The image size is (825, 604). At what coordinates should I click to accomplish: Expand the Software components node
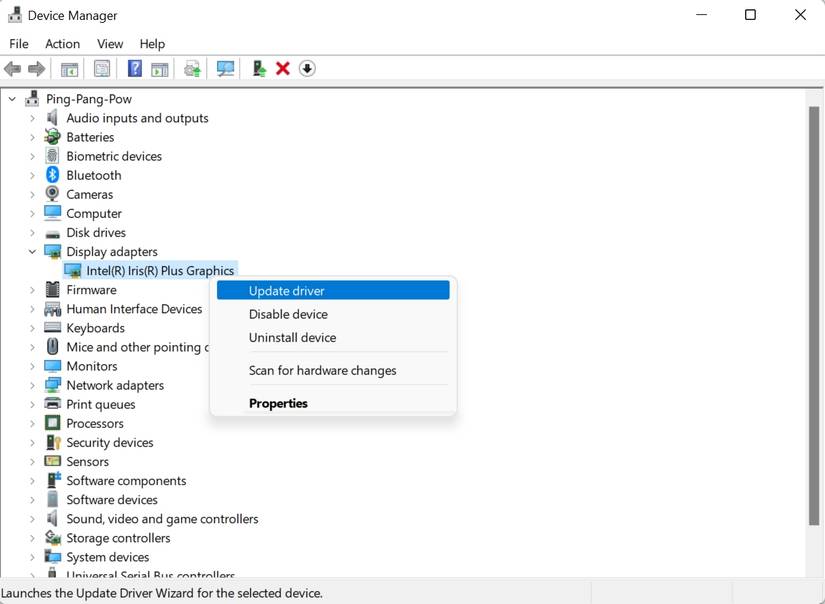pos(33,481)
